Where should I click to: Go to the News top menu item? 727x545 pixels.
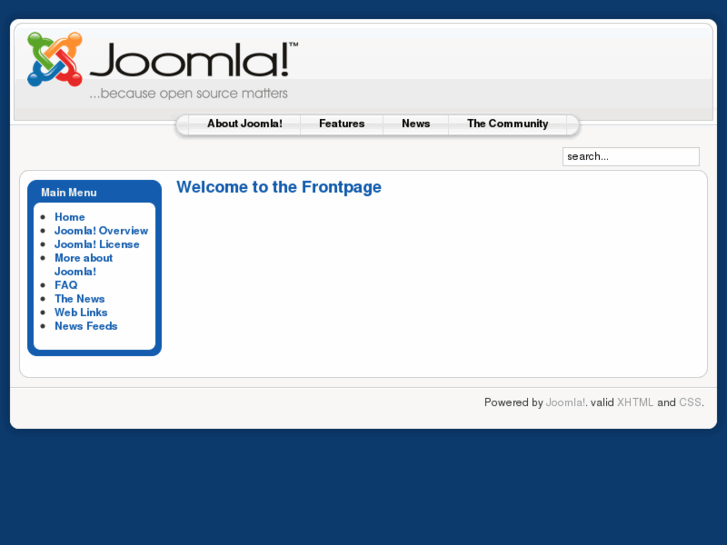pyautogui.click(x=416, y=124)
